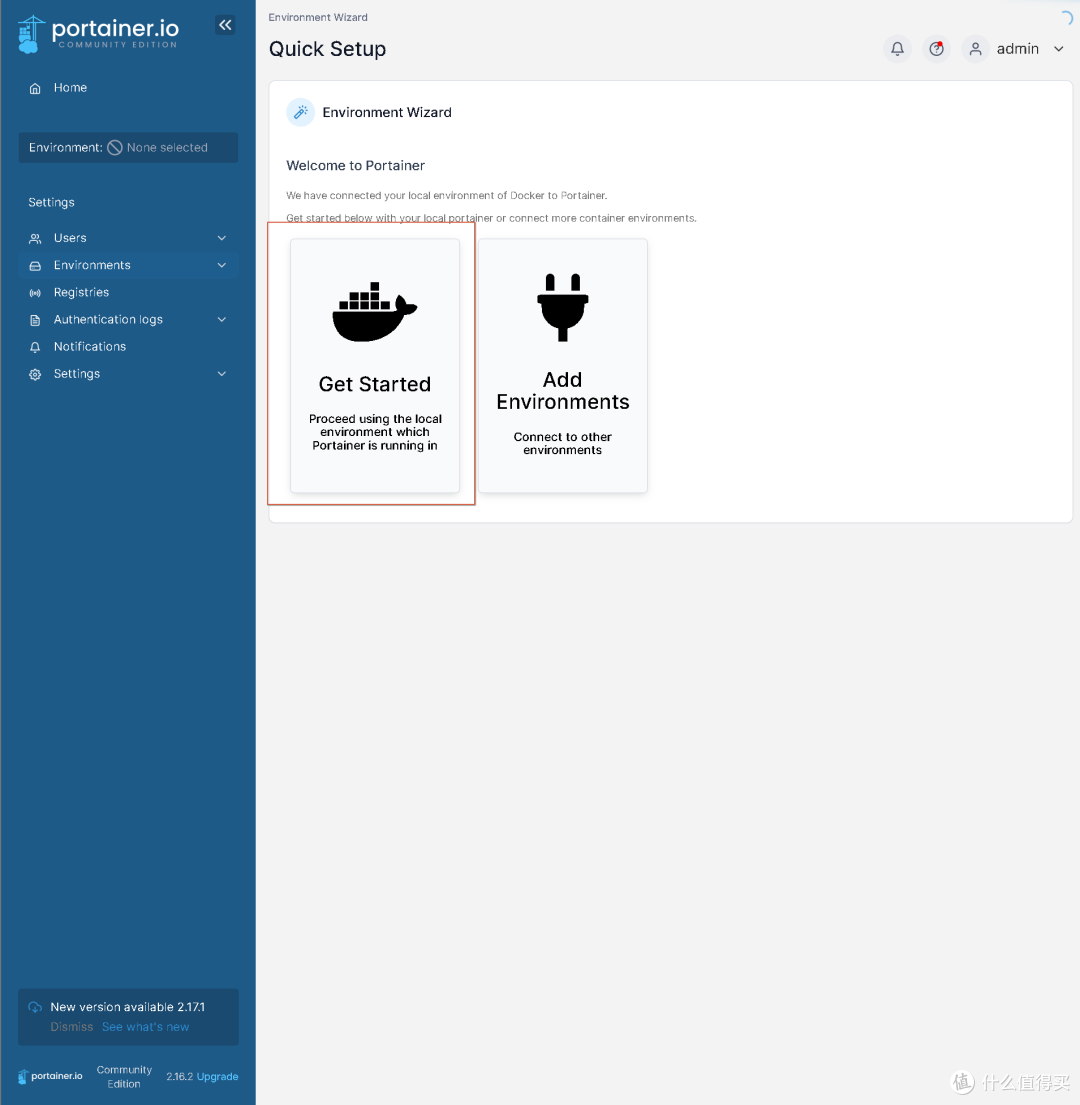Click the plug icon for Add Environments
The image size is (1080, 1105).
[562, 307]
